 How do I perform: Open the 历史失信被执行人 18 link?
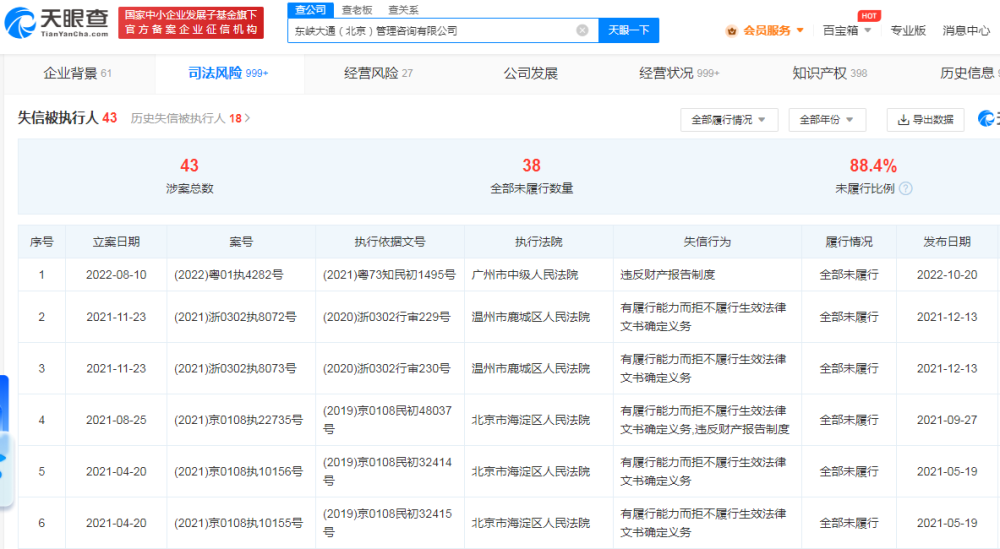coord(190,119)
